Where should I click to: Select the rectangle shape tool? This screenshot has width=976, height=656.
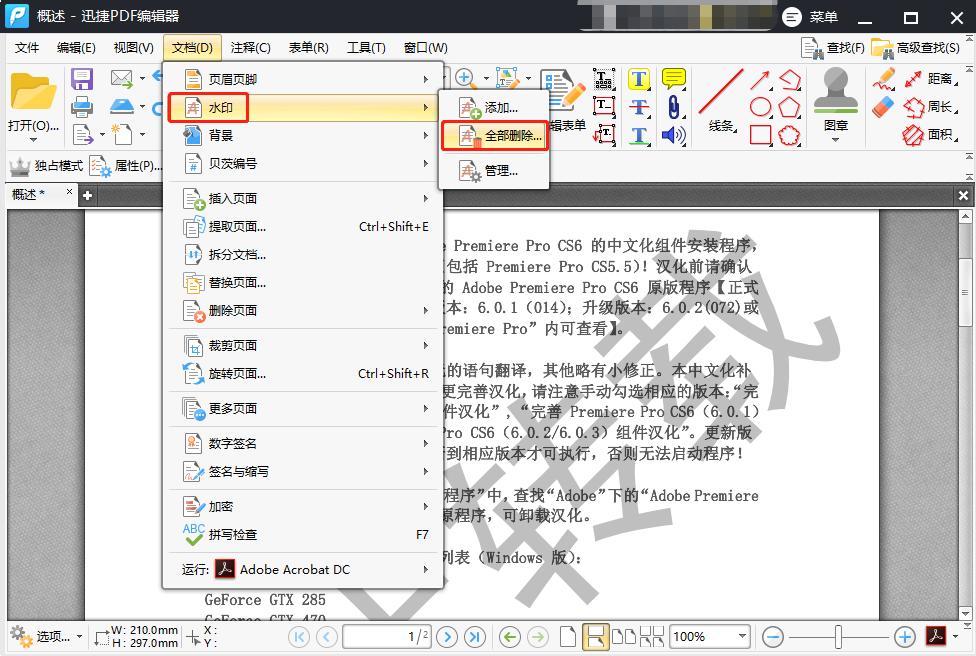coord(761,134)
